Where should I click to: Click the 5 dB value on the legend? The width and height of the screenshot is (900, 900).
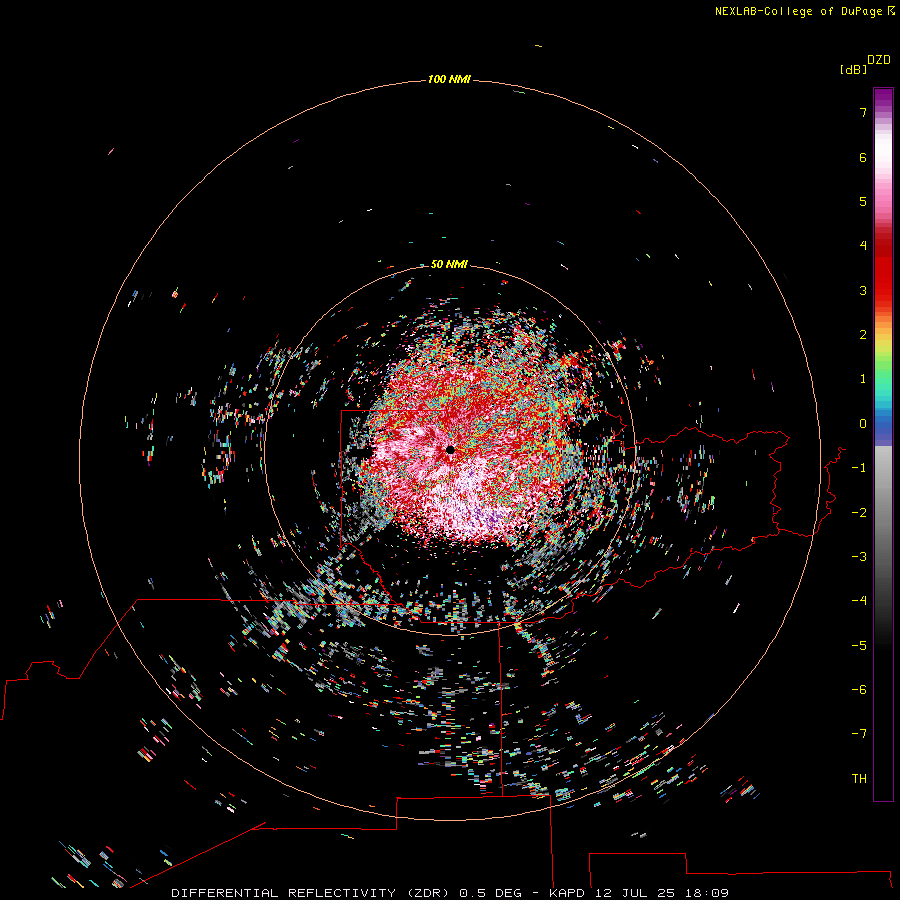(863, 201)
